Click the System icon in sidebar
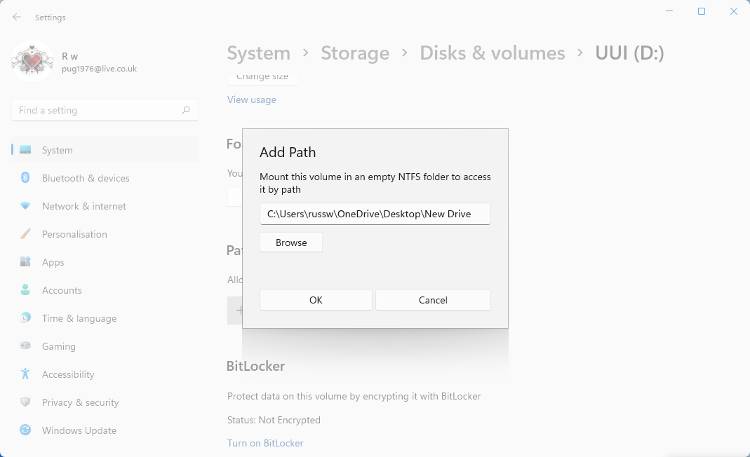The height and width of the screenshot is (457, 750). [25, 150]
